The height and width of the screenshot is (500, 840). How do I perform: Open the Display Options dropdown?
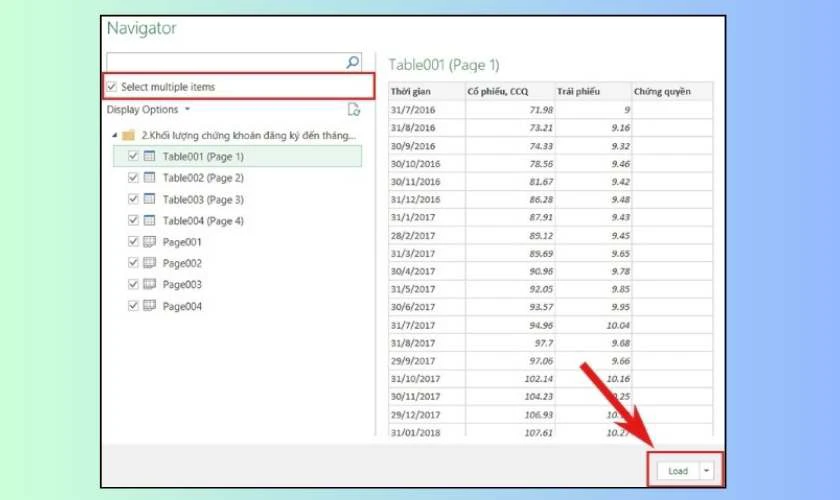point(148,109)
